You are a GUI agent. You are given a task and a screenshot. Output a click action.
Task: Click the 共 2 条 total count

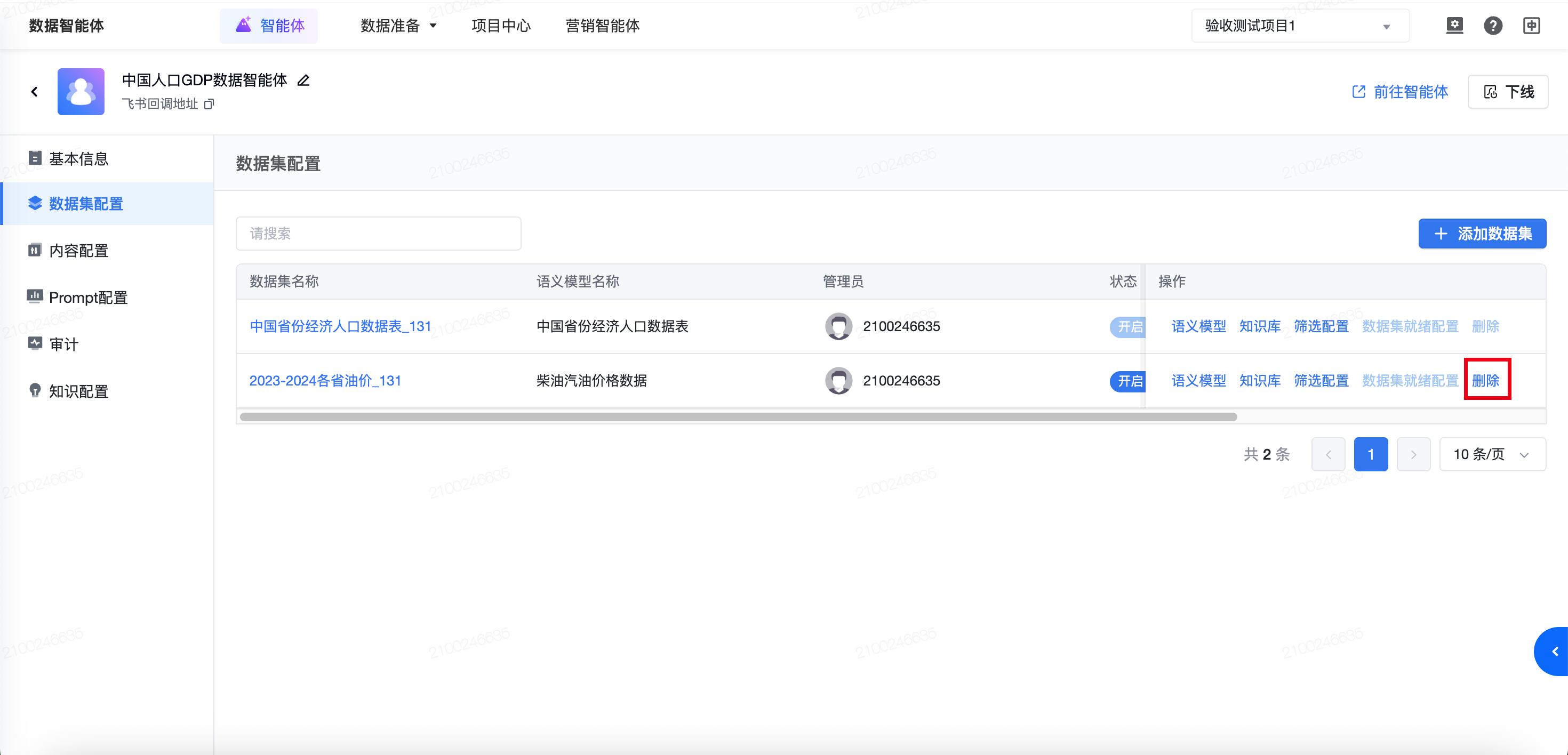pyautogui.click(x=1267, y=454)
